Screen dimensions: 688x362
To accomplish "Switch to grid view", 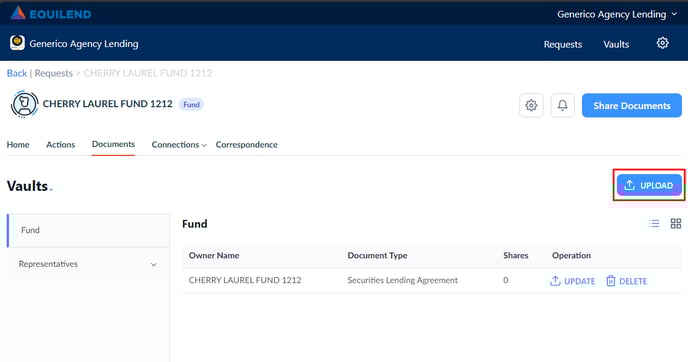I will (676, 224).
